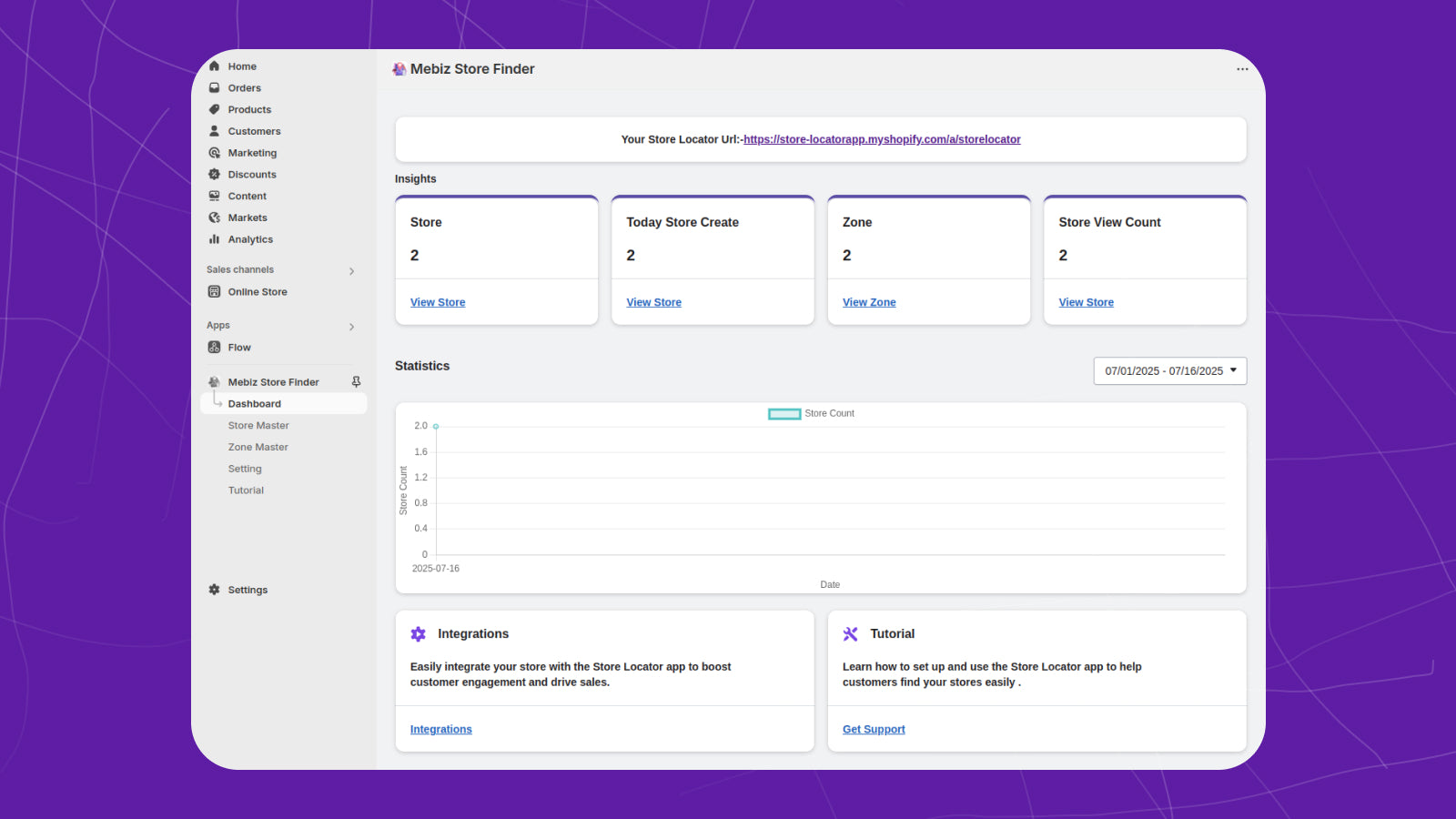Click the Products tag icon

[x=215, y=109]
